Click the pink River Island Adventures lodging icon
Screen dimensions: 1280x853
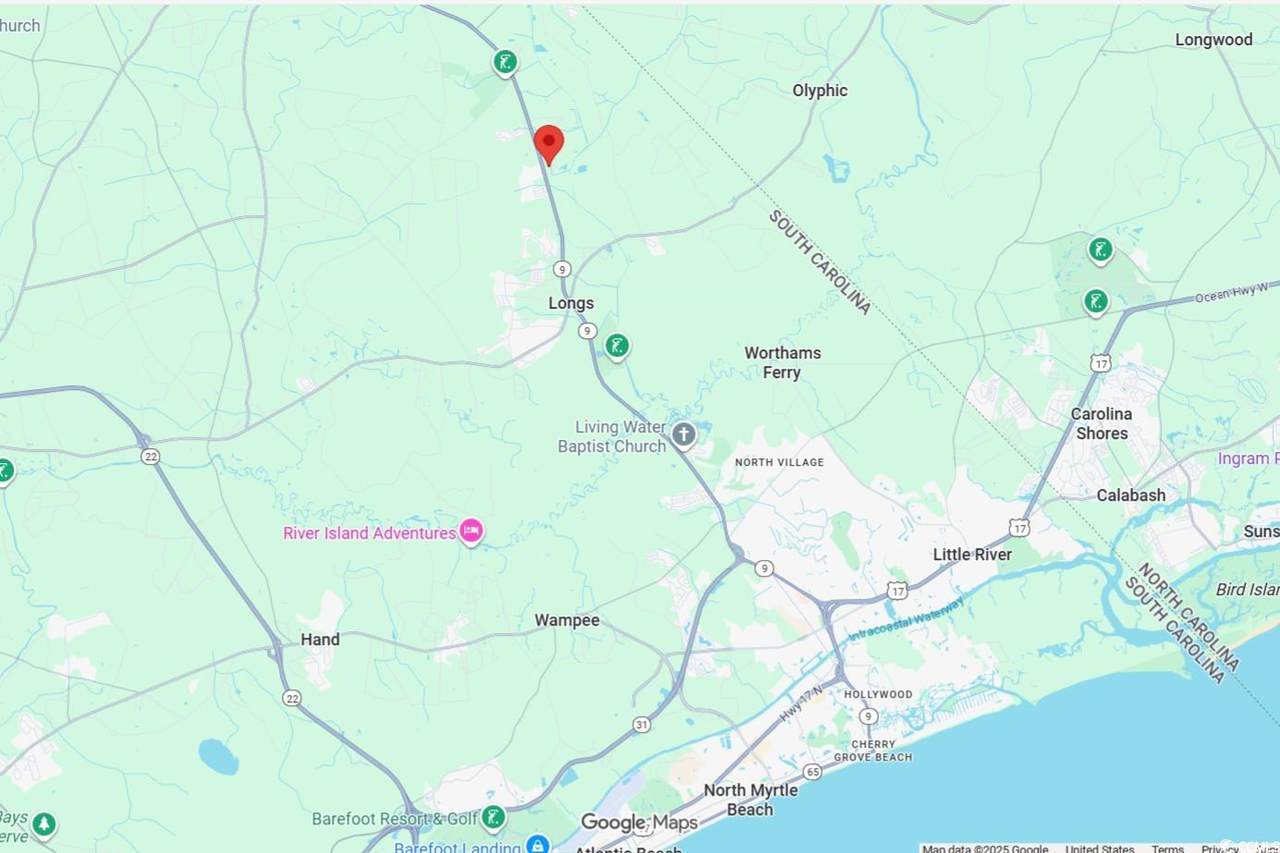[x=471, y=531]
